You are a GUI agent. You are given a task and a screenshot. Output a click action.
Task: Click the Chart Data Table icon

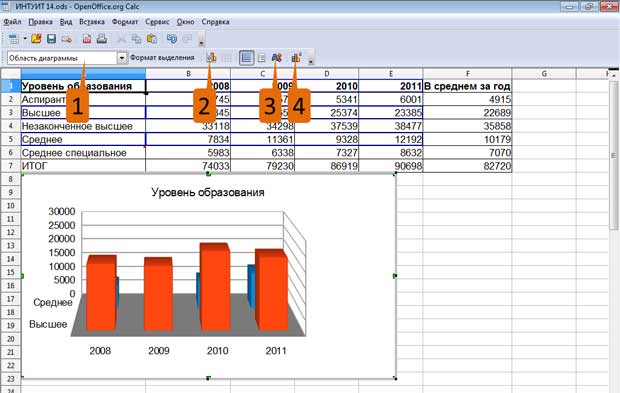[226, 58]
